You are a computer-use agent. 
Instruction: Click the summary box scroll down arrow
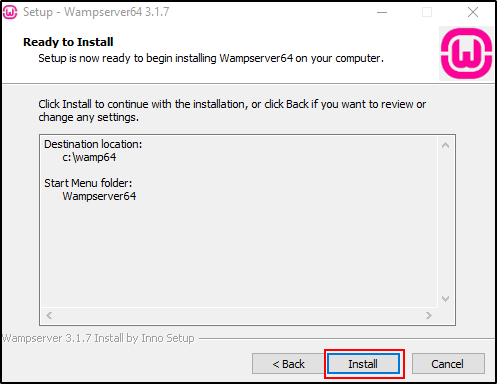445,298
